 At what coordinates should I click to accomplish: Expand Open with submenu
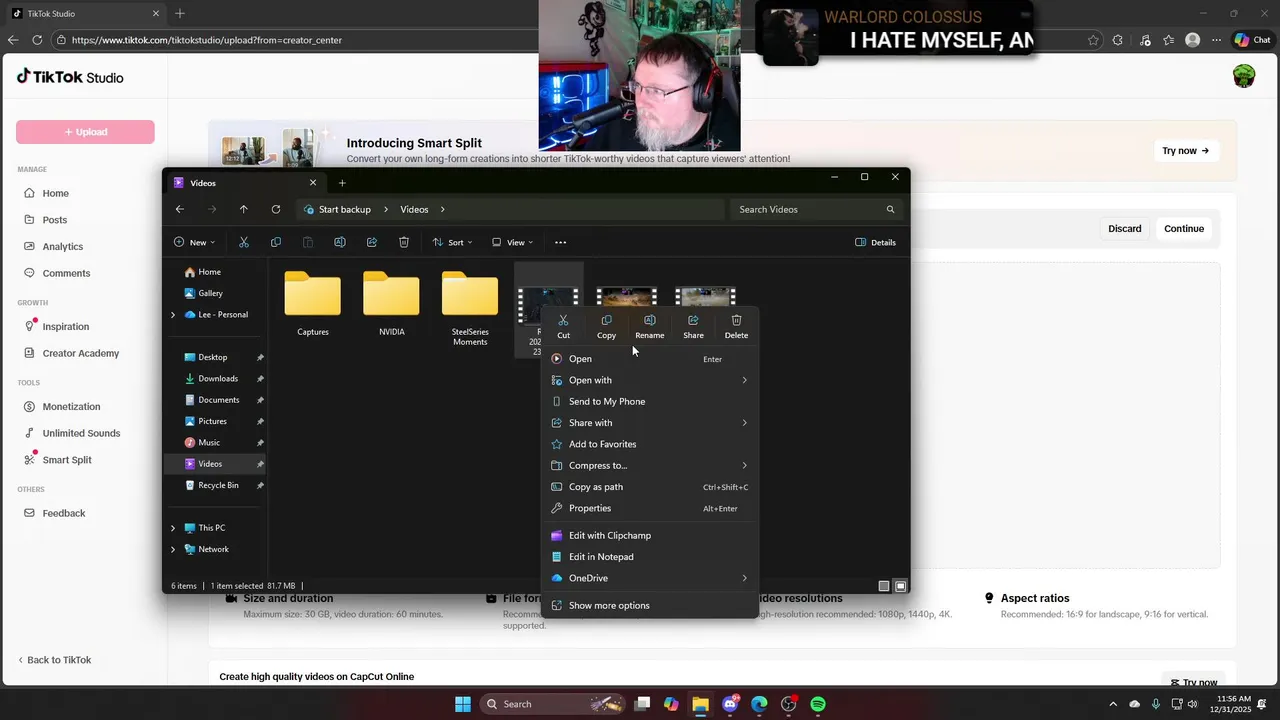[650, 380]
